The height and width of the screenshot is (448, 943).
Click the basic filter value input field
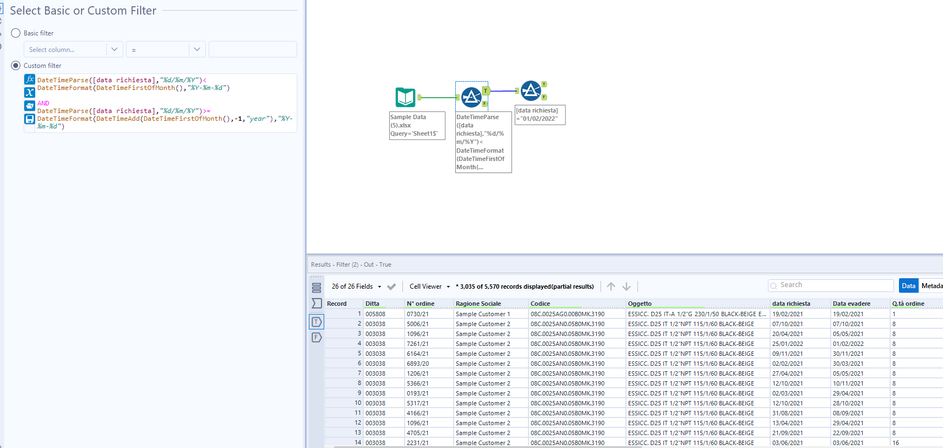(x=253, y=49)
